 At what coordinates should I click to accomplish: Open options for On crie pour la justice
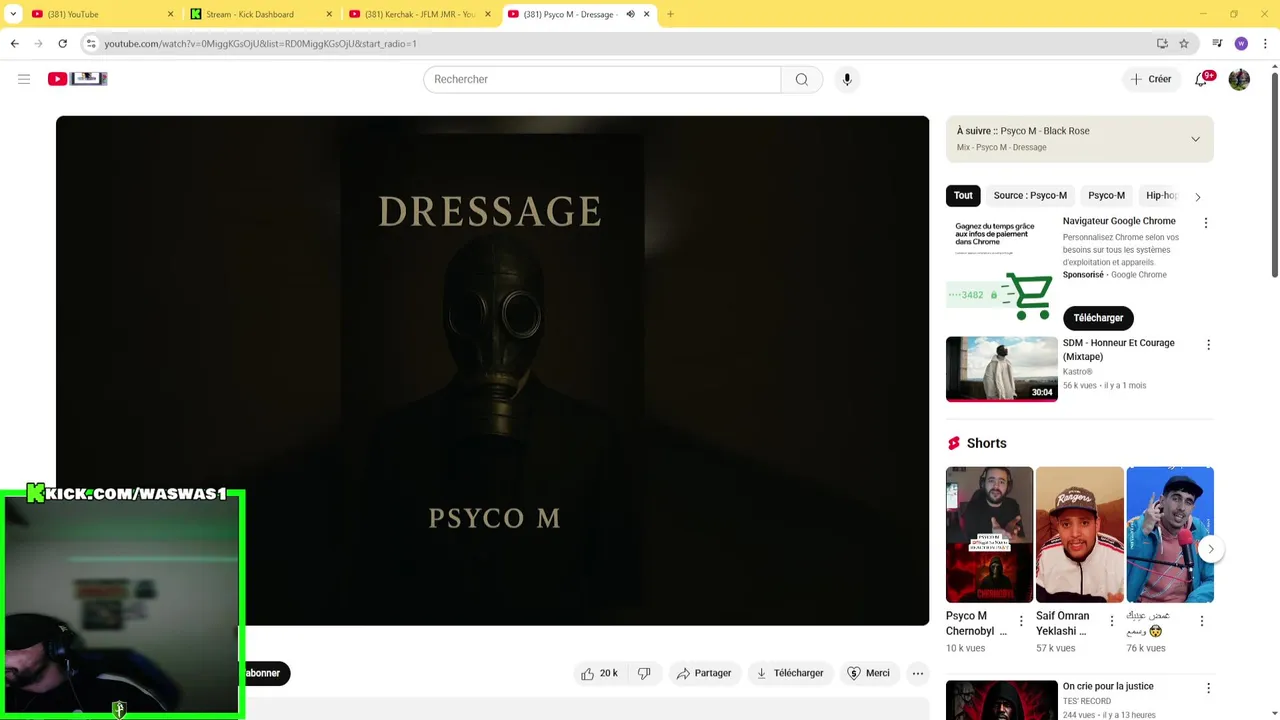coord(1208,688)
